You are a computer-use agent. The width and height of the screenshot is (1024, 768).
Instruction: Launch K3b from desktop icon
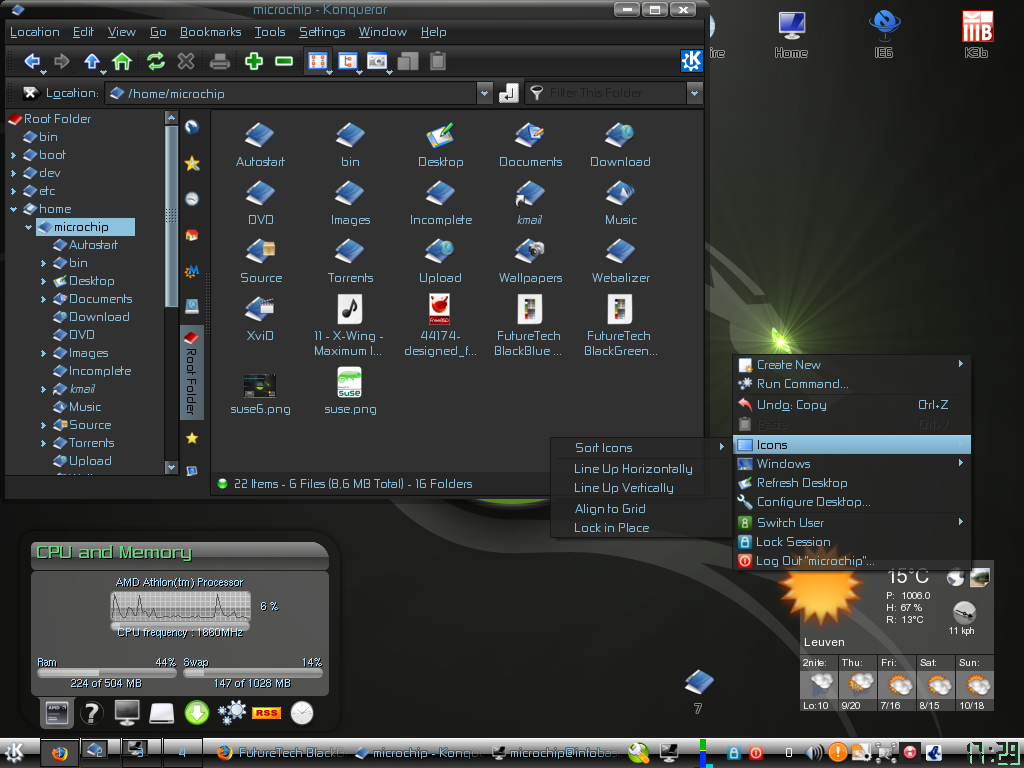pyautogui.click(x=977, y=34)
